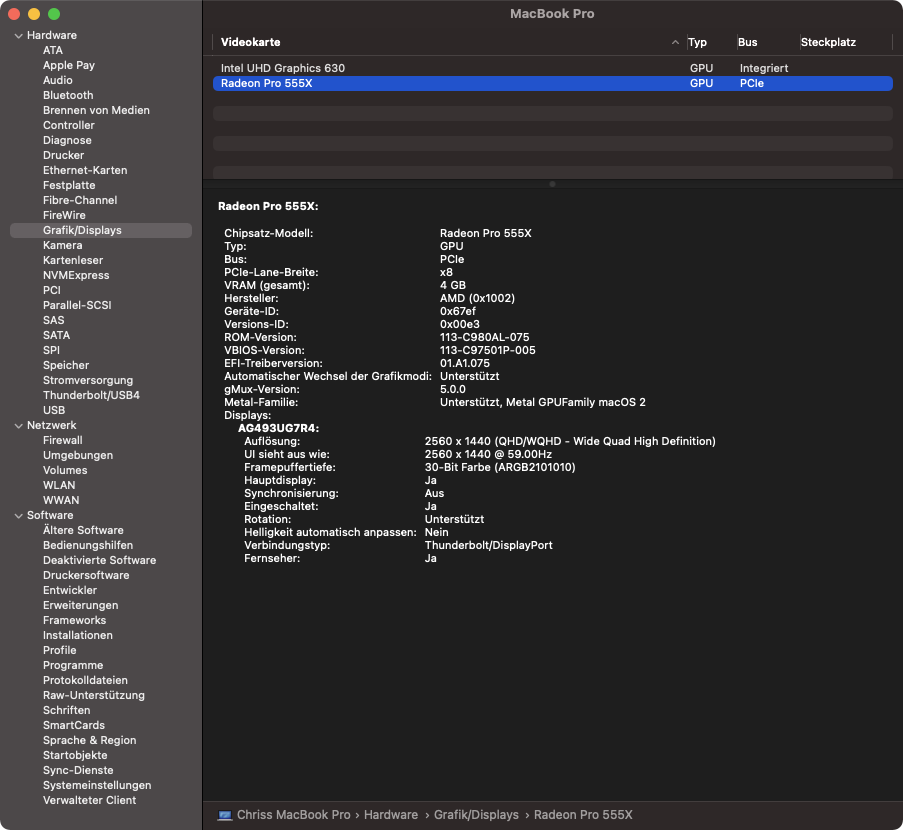Viewport: 903px width, 830px height.
Task: Select Startobjekte in the sidebar
Action: tap(75, 755)
